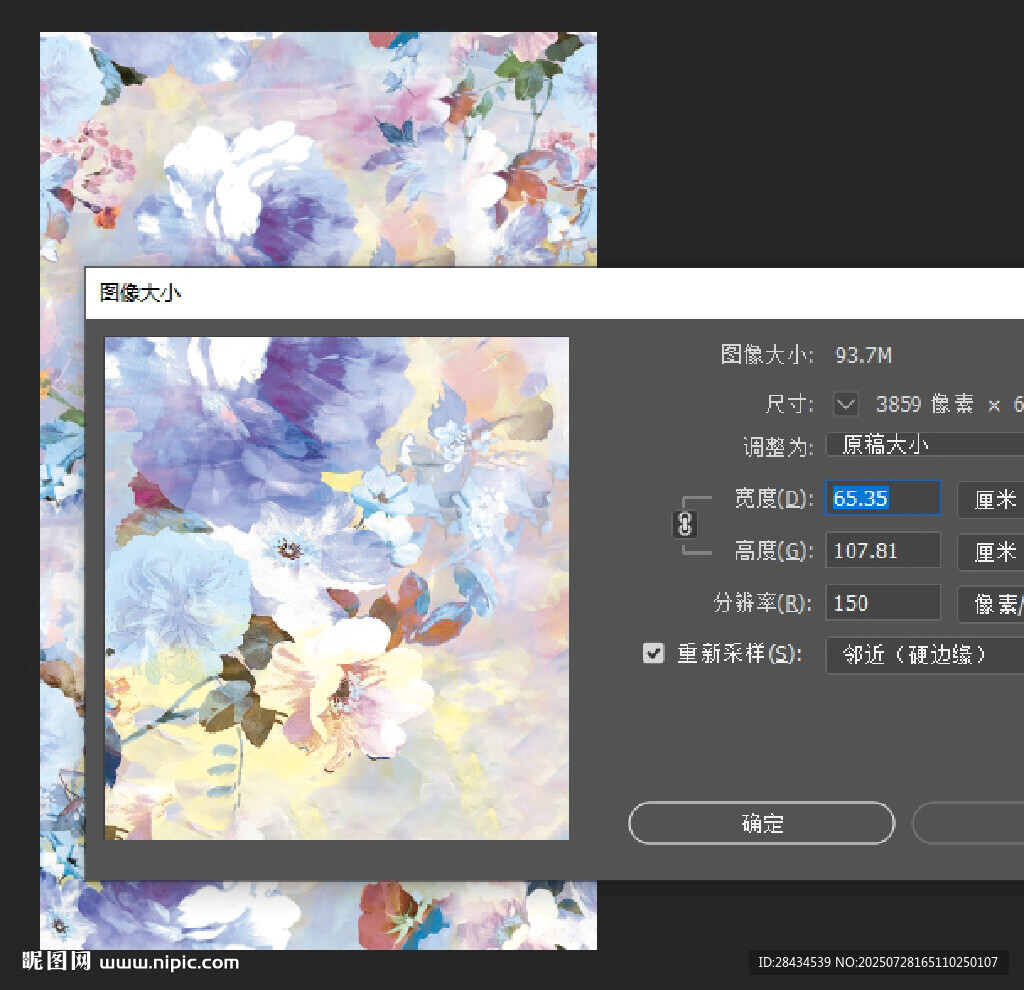Open the width unit dropdown 厘米
Viewport: 1024px width, 990px height.
point(991,500)
